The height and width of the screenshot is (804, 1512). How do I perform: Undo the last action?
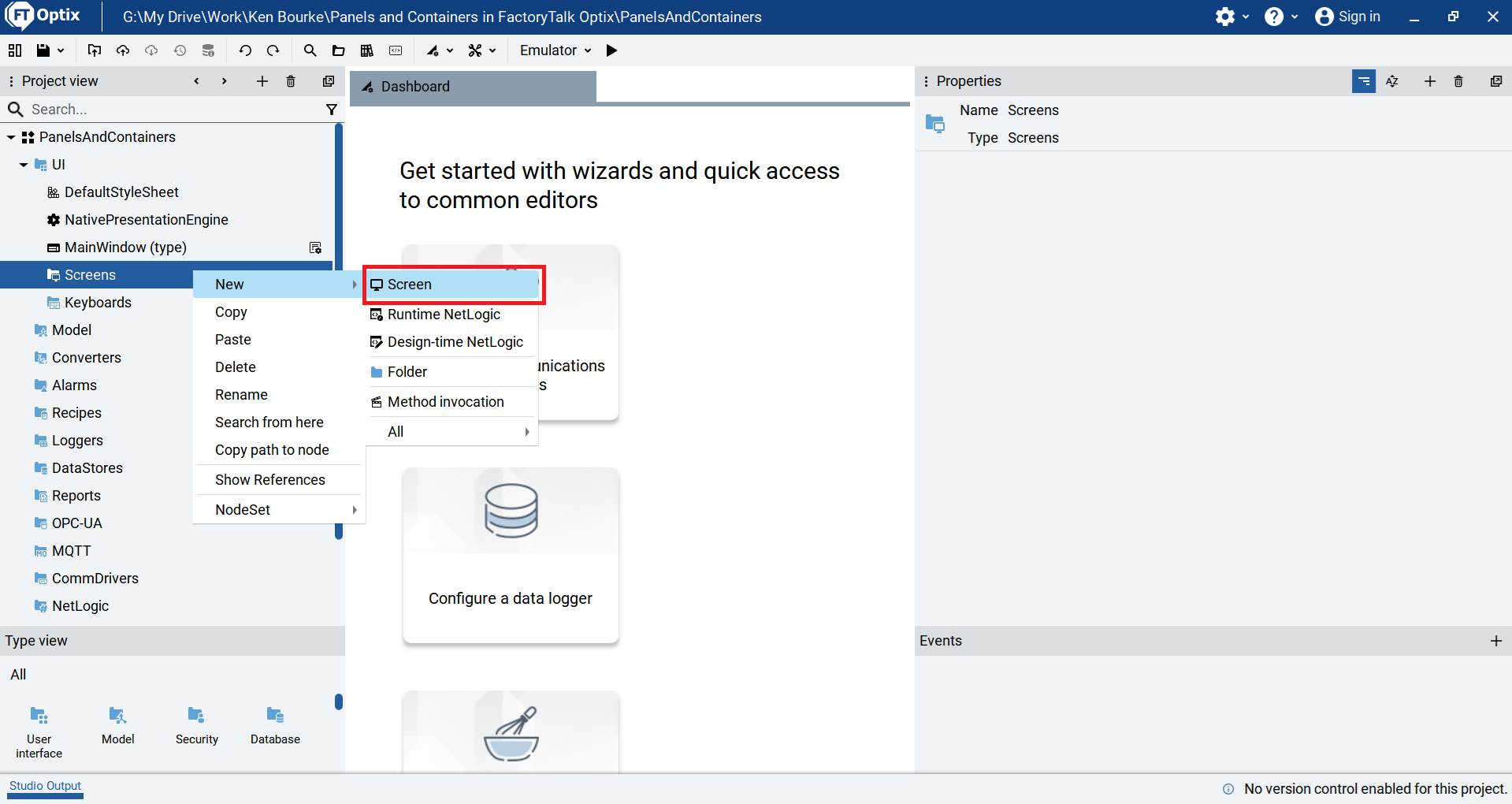tap(245, 50)
